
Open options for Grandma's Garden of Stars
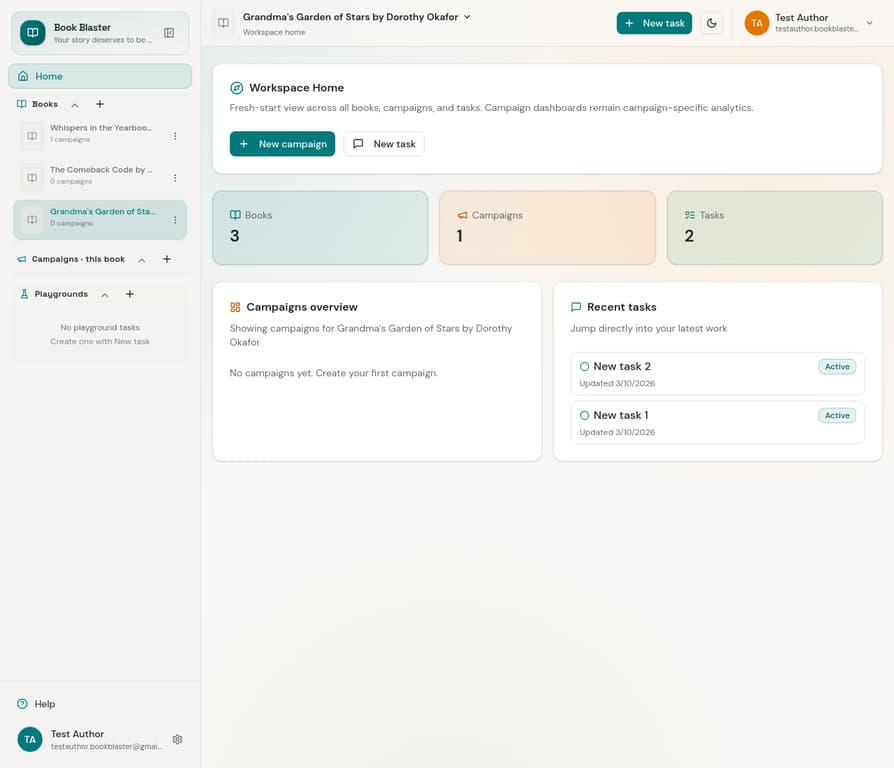(x=175, y=220)
